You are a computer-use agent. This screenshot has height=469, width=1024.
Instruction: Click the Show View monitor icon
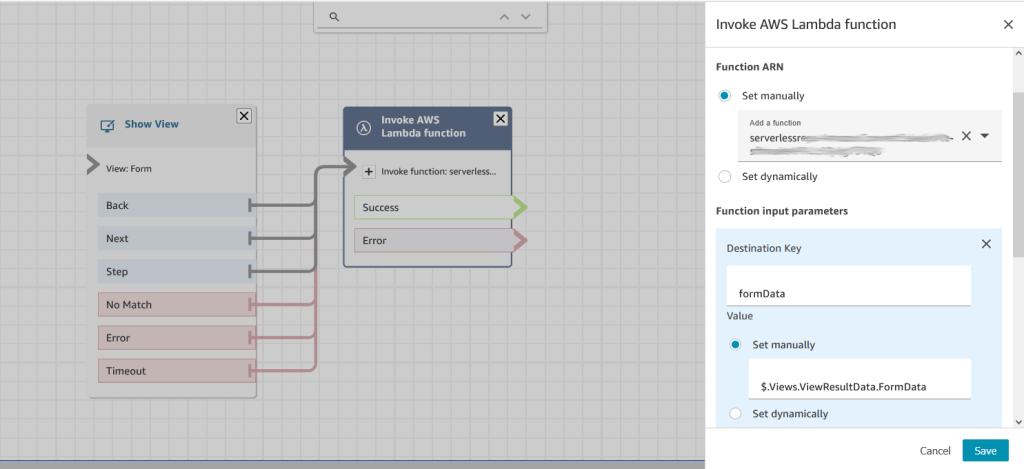[108, 125]
